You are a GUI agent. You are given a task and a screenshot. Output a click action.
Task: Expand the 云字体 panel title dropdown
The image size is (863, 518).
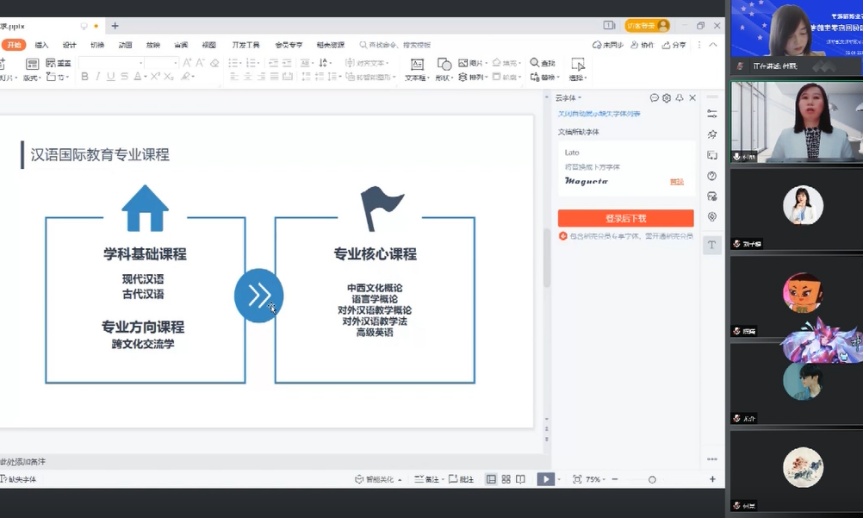[569, 98]
